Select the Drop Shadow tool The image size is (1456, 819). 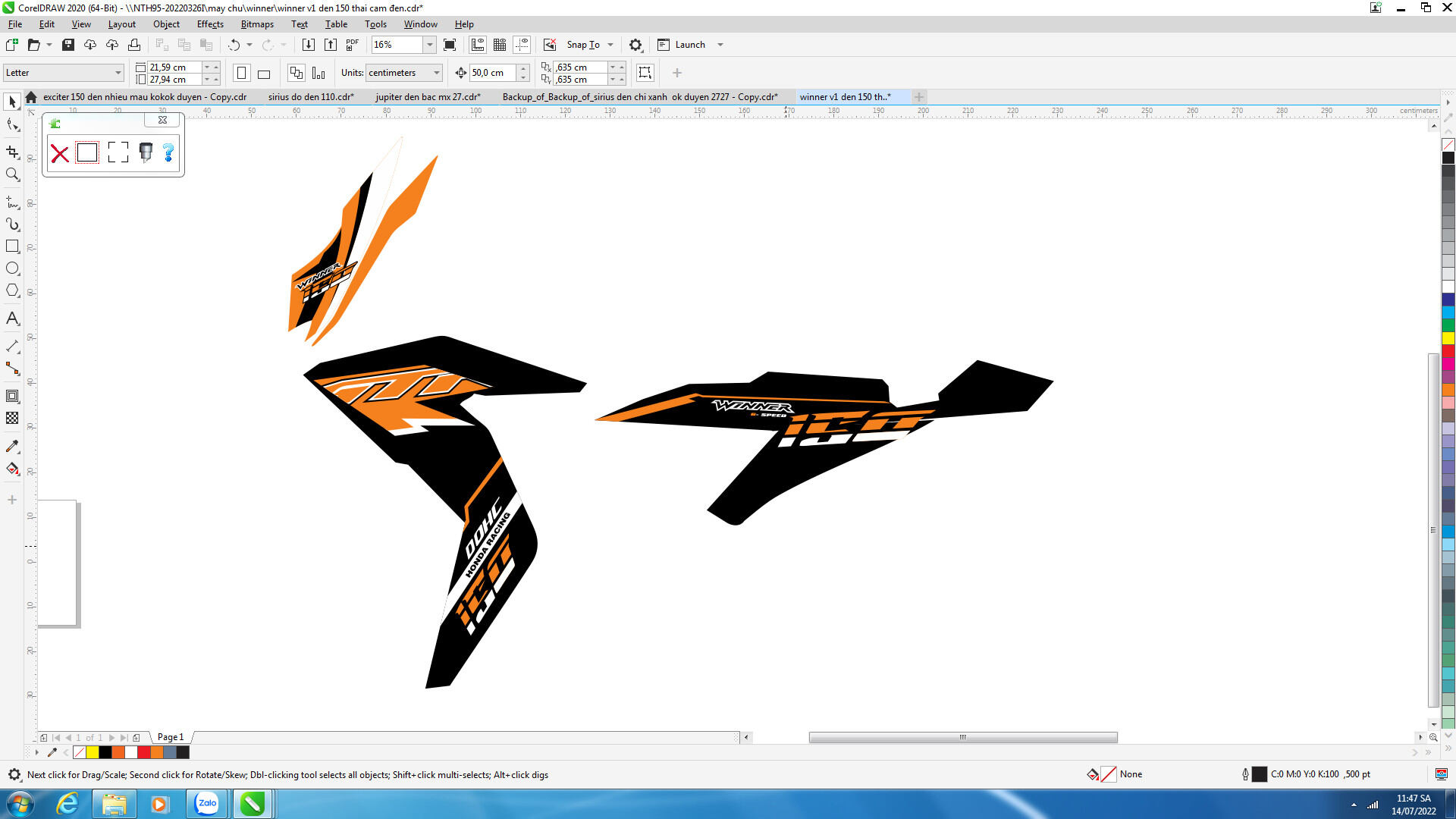(x=12, y=396)
